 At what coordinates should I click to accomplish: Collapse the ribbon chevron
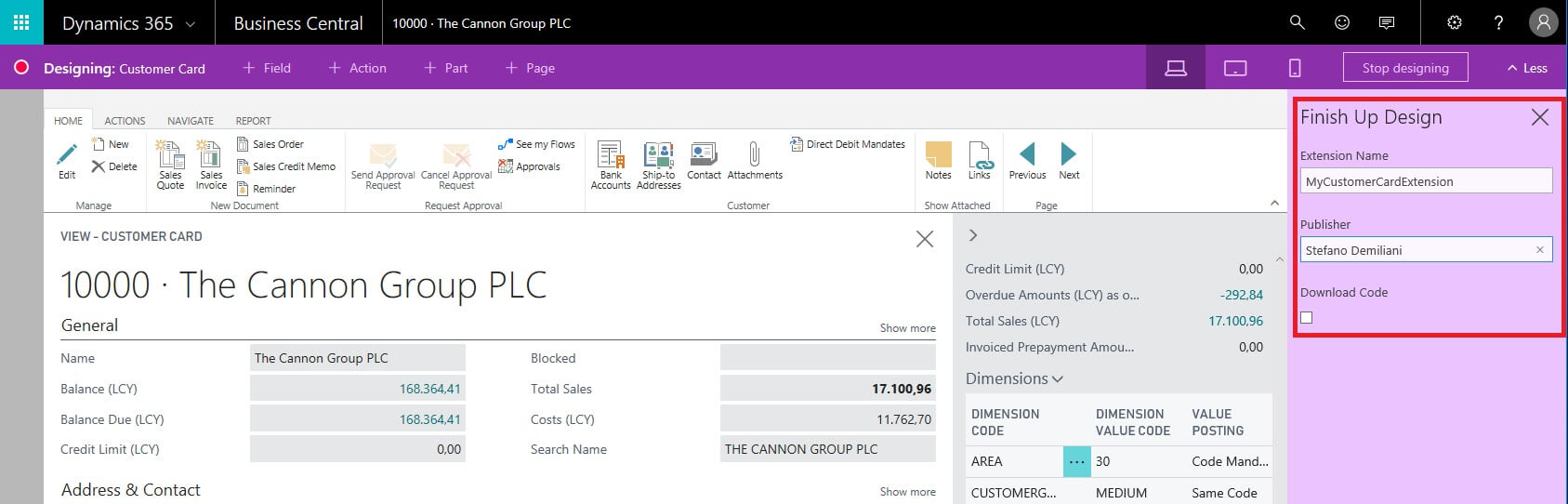tap(1273, 203)
